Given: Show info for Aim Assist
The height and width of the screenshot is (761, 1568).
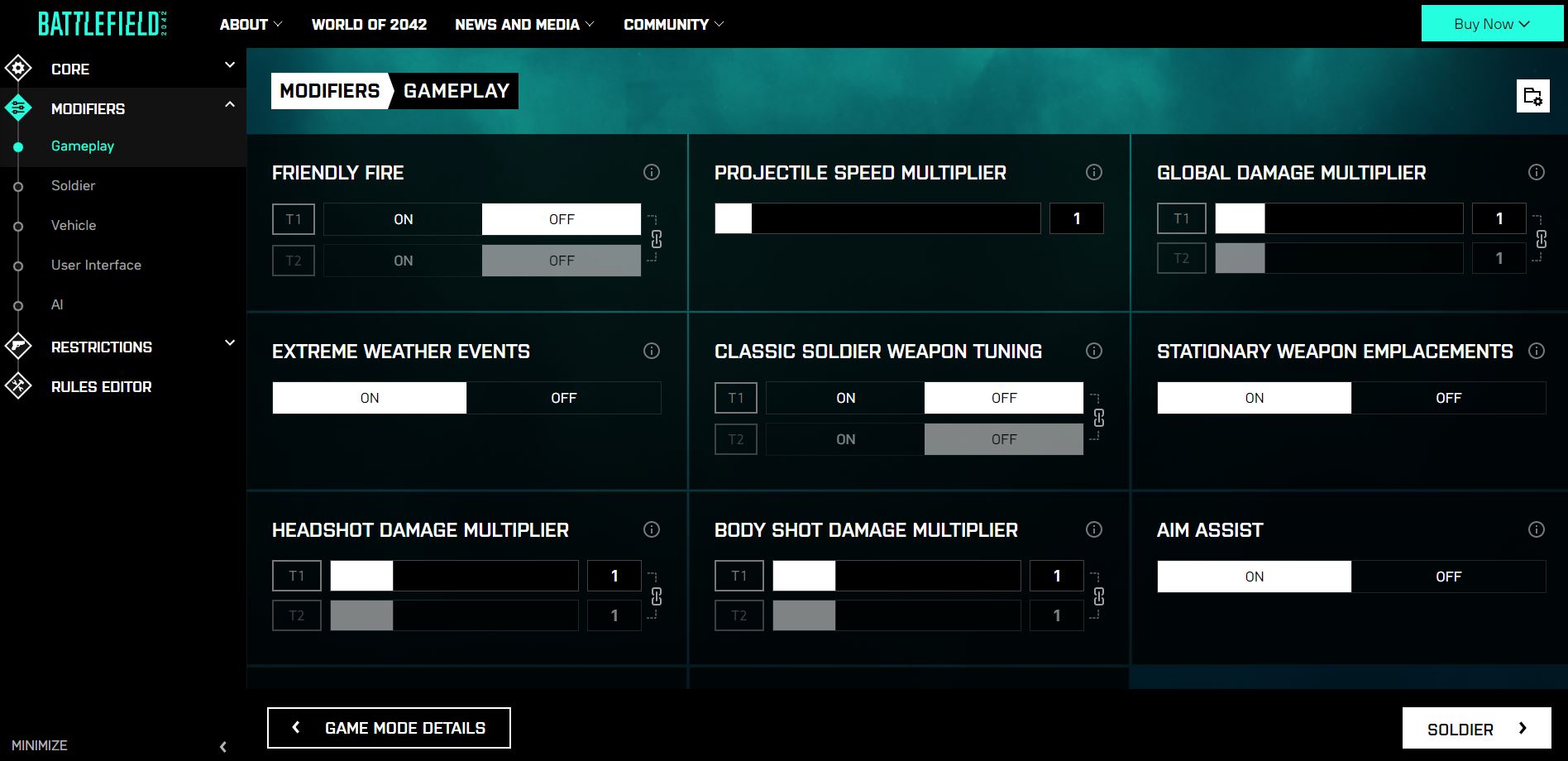Looking at the screenshot, I should pos(1537,529).
